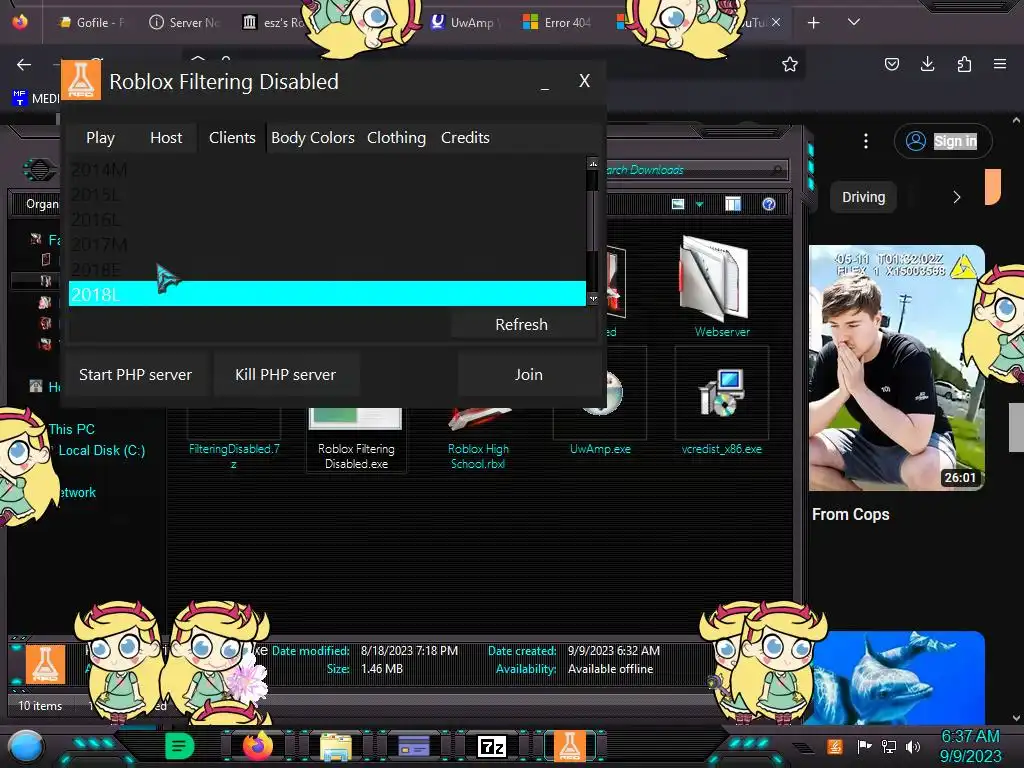Click Firefox bookmark star icon
Image resolution: width=1024 pixels, height=768 pixels.
coord(790,64)
